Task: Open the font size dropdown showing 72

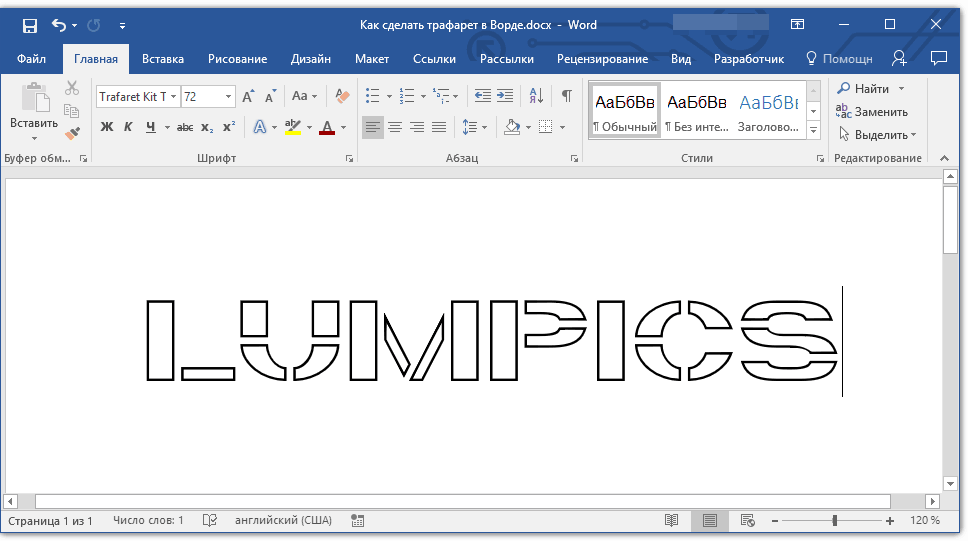Action: tap(229, 97)
